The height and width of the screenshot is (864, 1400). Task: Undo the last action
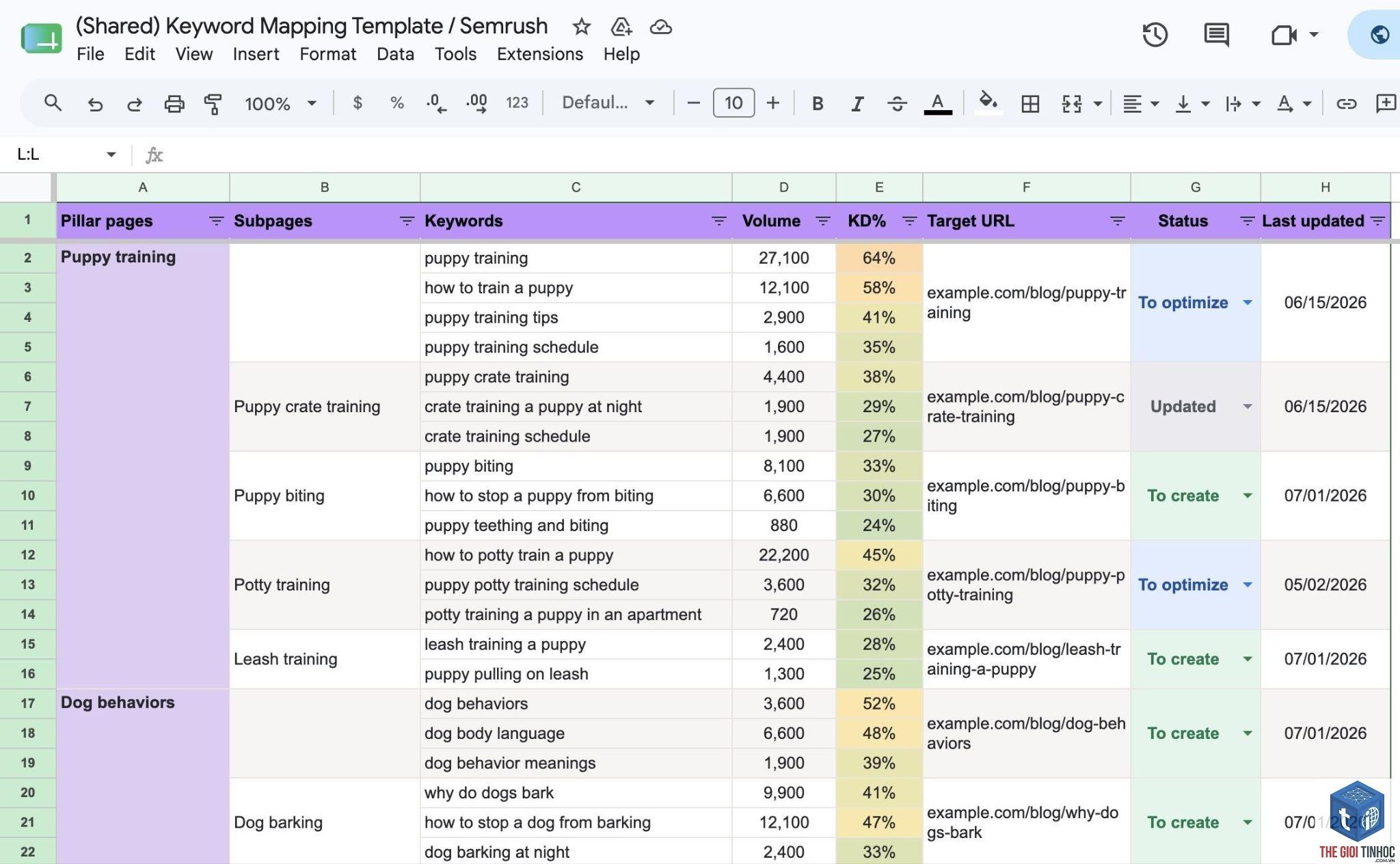95,104
